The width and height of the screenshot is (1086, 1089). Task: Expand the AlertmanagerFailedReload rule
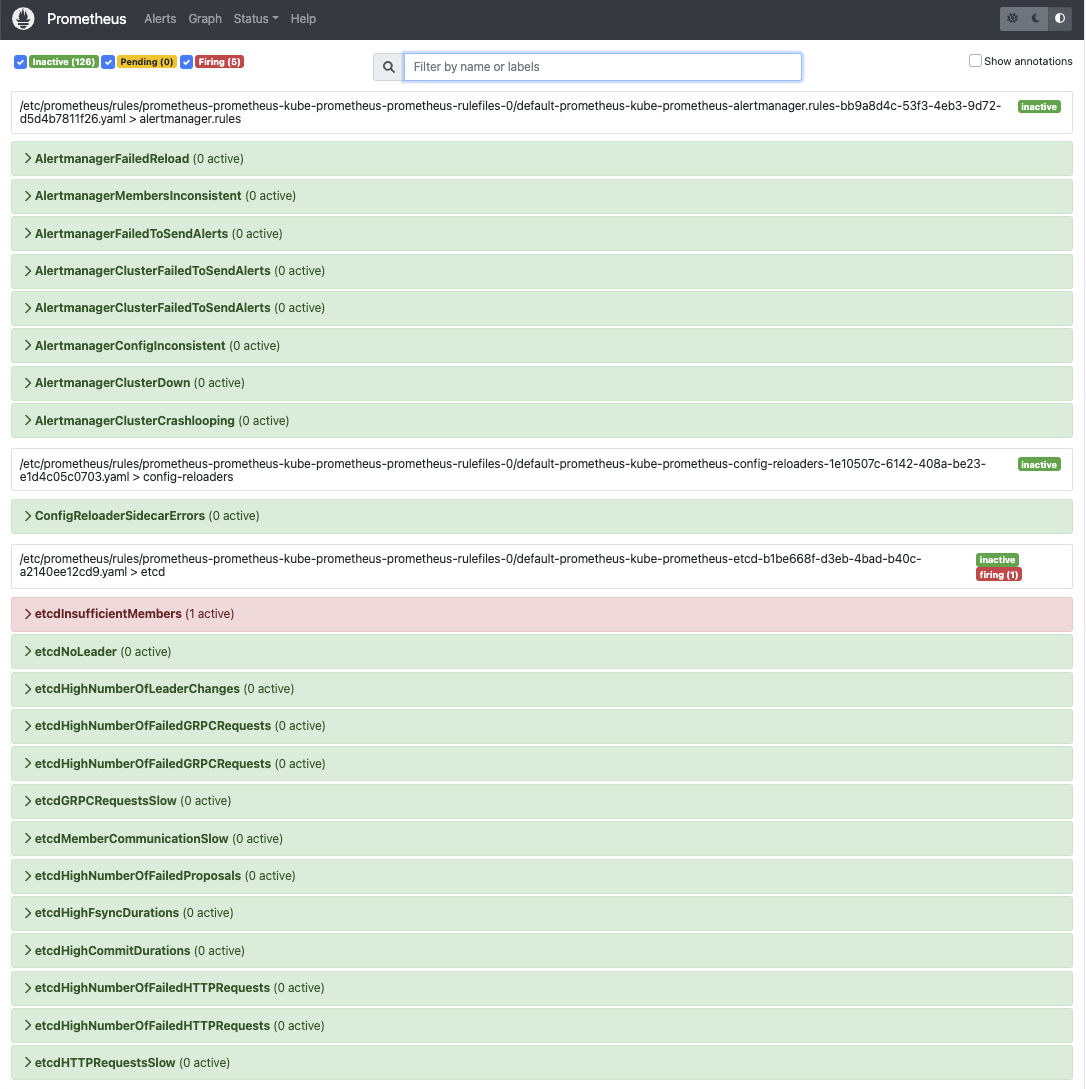click(x=542, y=159)
